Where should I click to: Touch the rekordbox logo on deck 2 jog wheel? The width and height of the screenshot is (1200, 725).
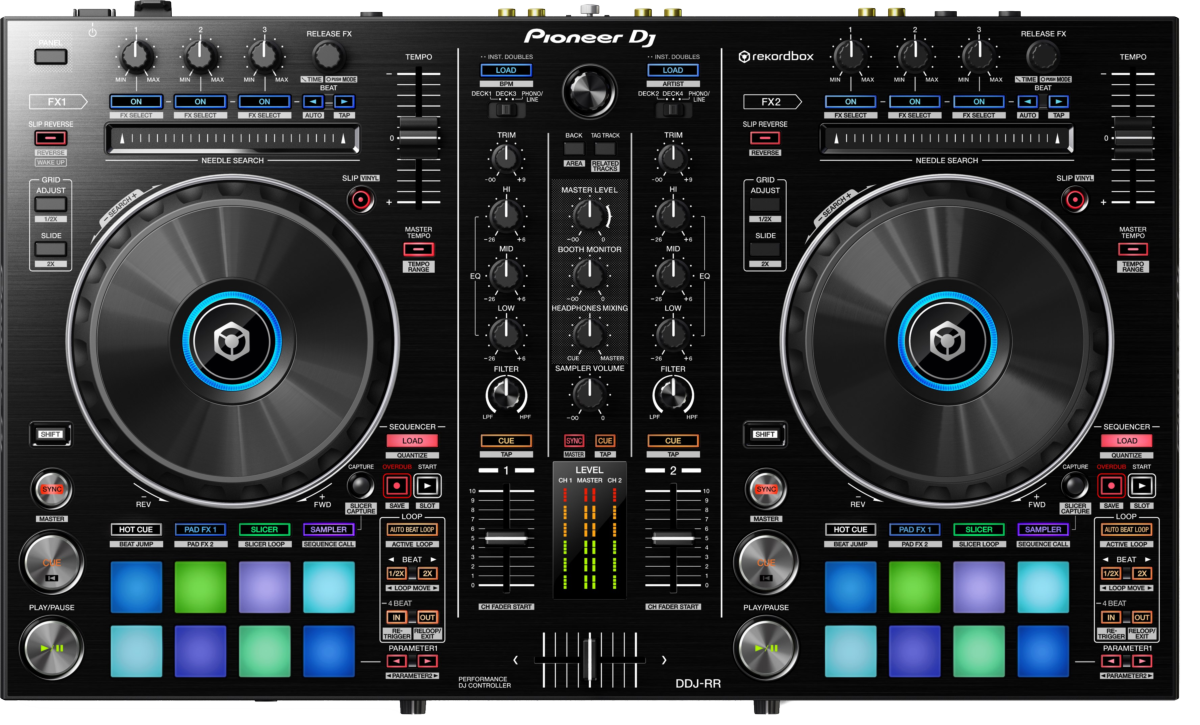click(945, 342)
